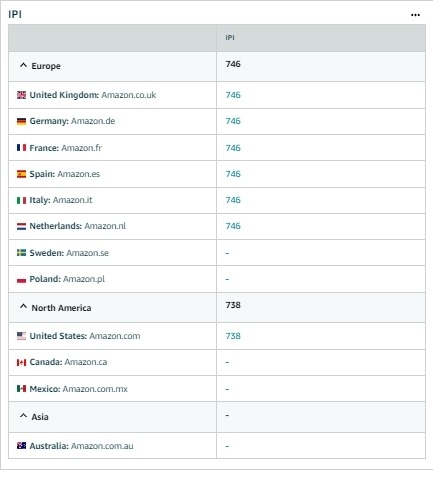This screenshot has width=433, height=478.
Task: Click the Sweden flag icon
Action: tap(21, 253)
